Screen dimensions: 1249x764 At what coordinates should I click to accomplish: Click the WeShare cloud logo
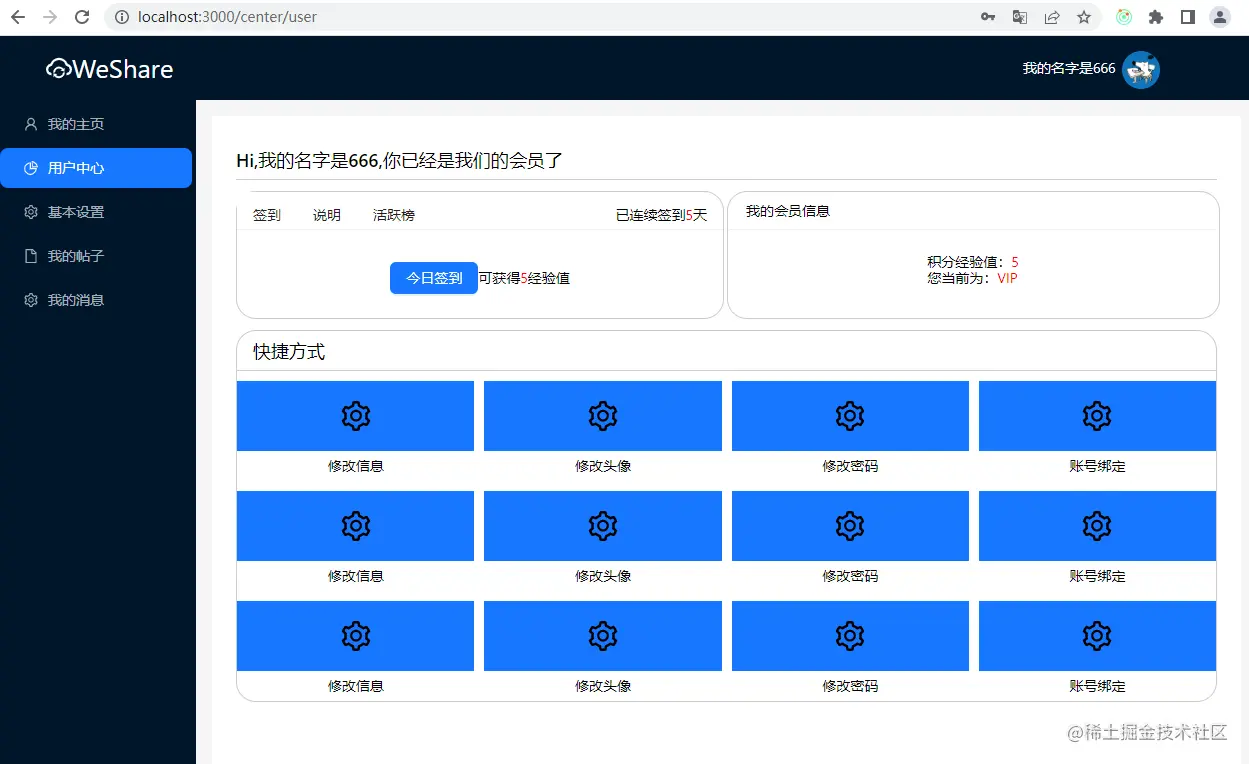click(58, 68)
